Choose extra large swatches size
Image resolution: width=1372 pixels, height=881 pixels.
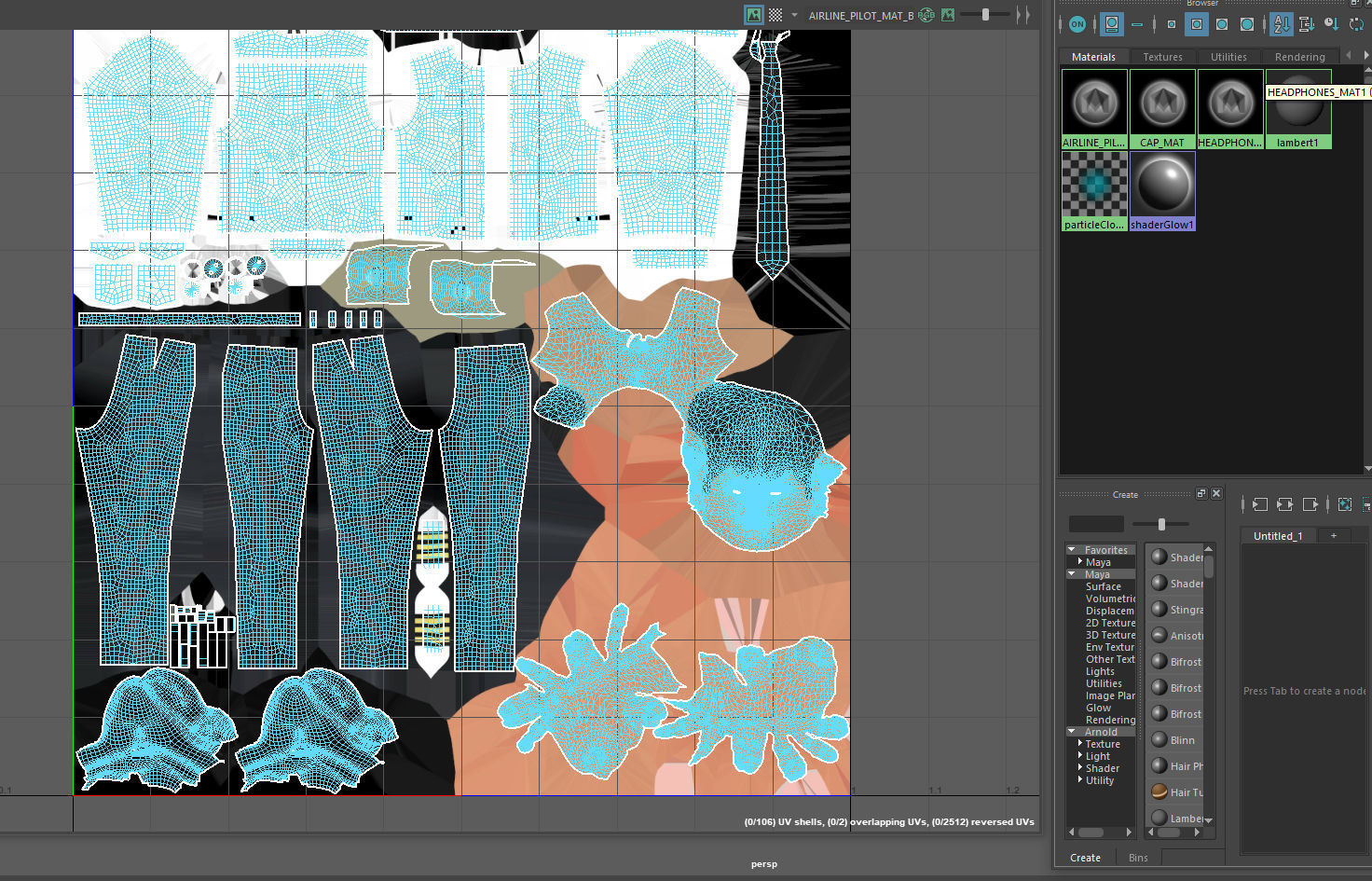[x=1247, y=24]
